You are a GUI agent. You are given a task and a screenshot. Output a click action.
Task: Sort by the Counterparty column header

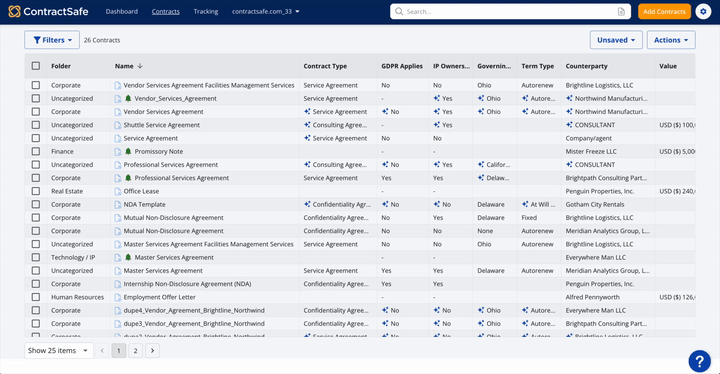[586, 66]
